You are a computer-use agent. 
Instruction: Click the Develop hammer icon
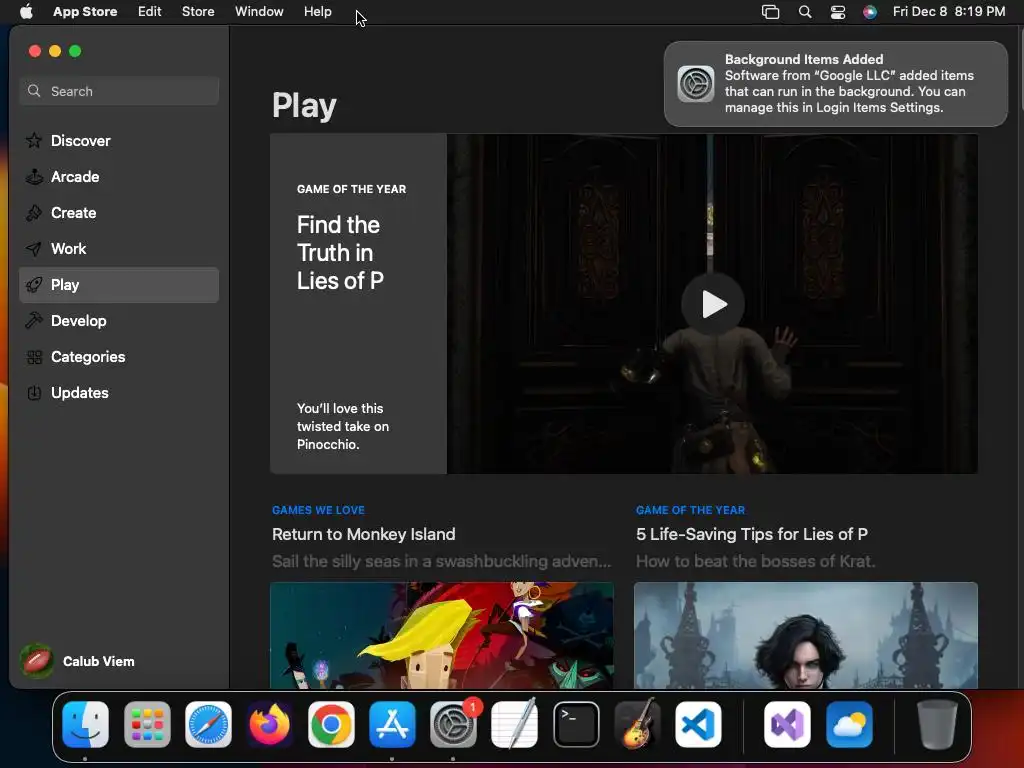tap(34, 321)
